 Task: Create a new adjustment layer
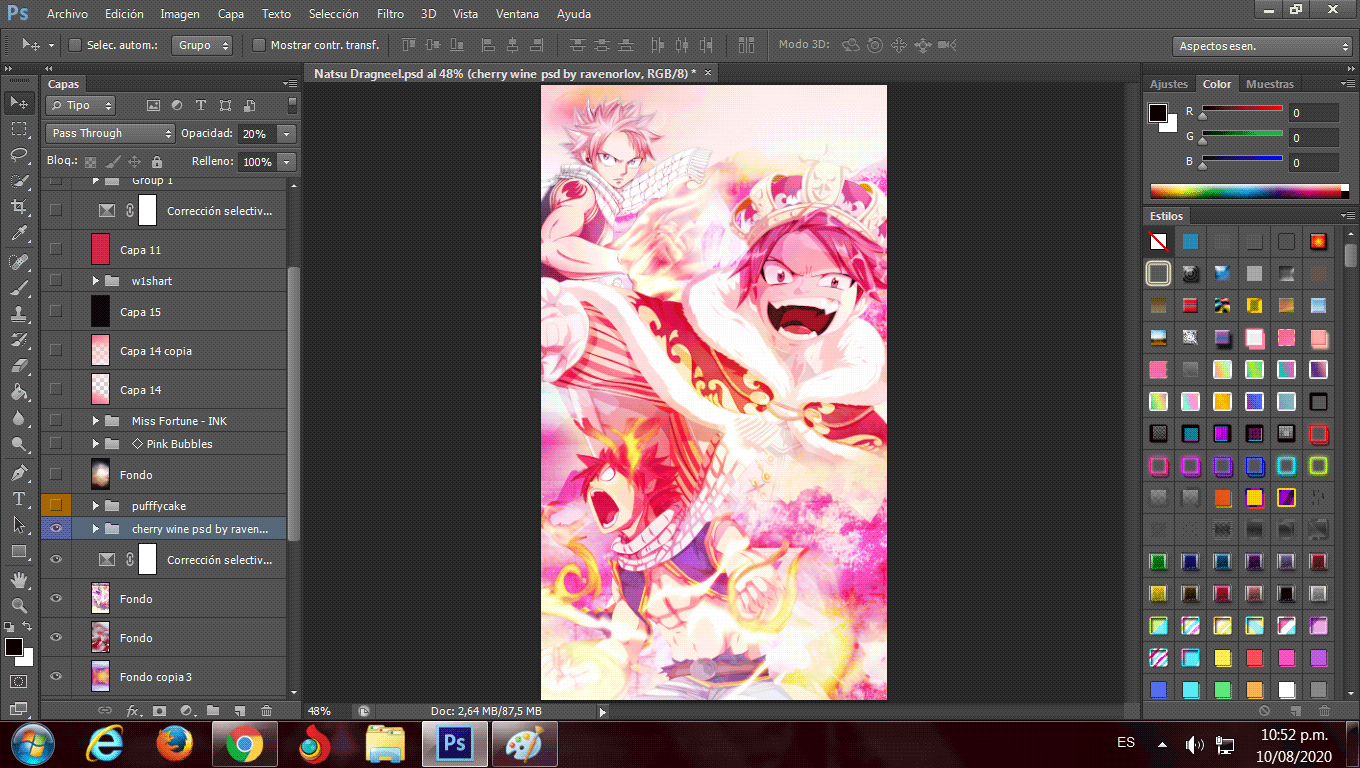click(x=186, y=711)
